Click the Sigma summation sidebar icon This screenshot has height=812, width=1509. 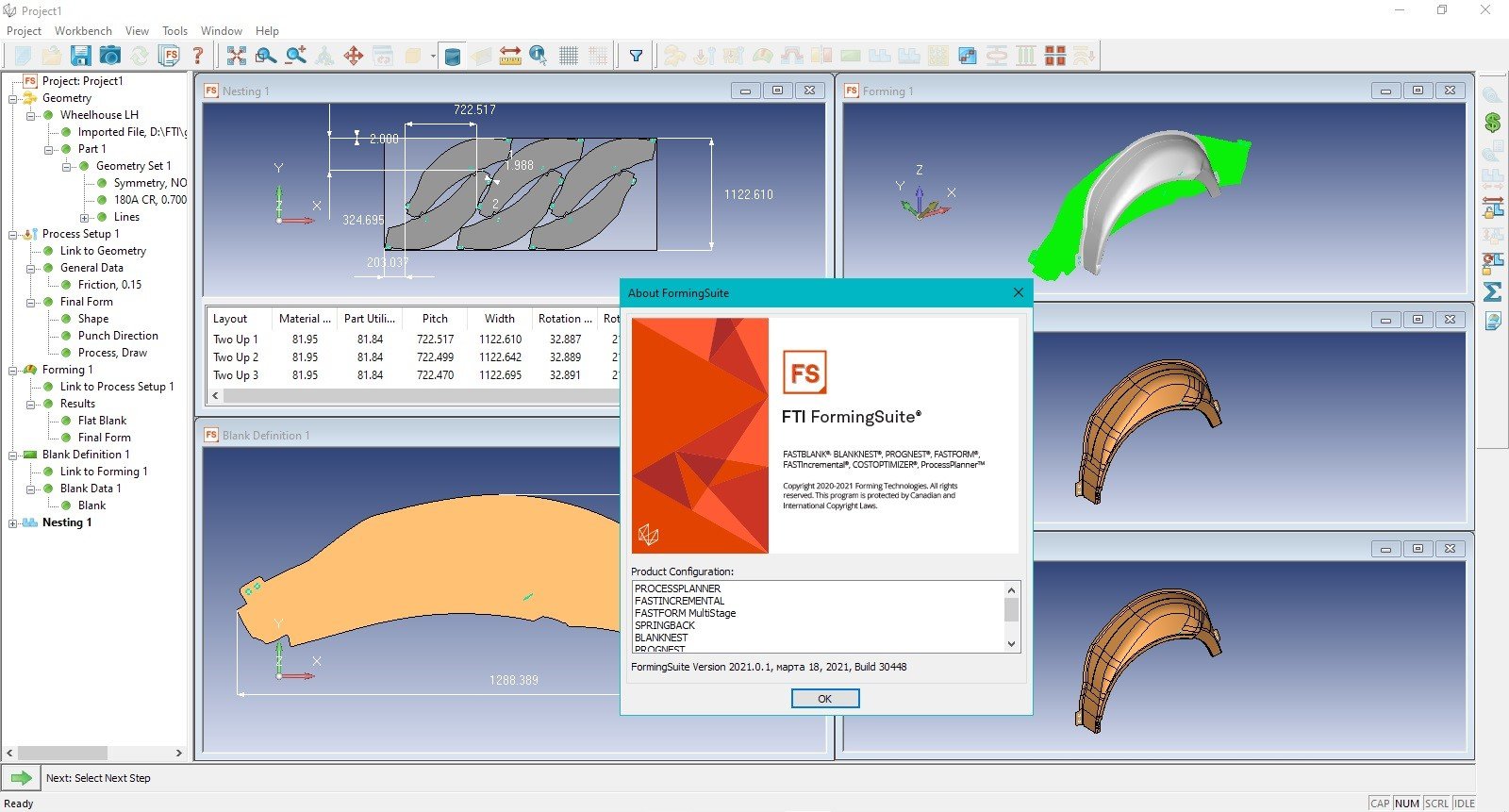coord(1492,291)
